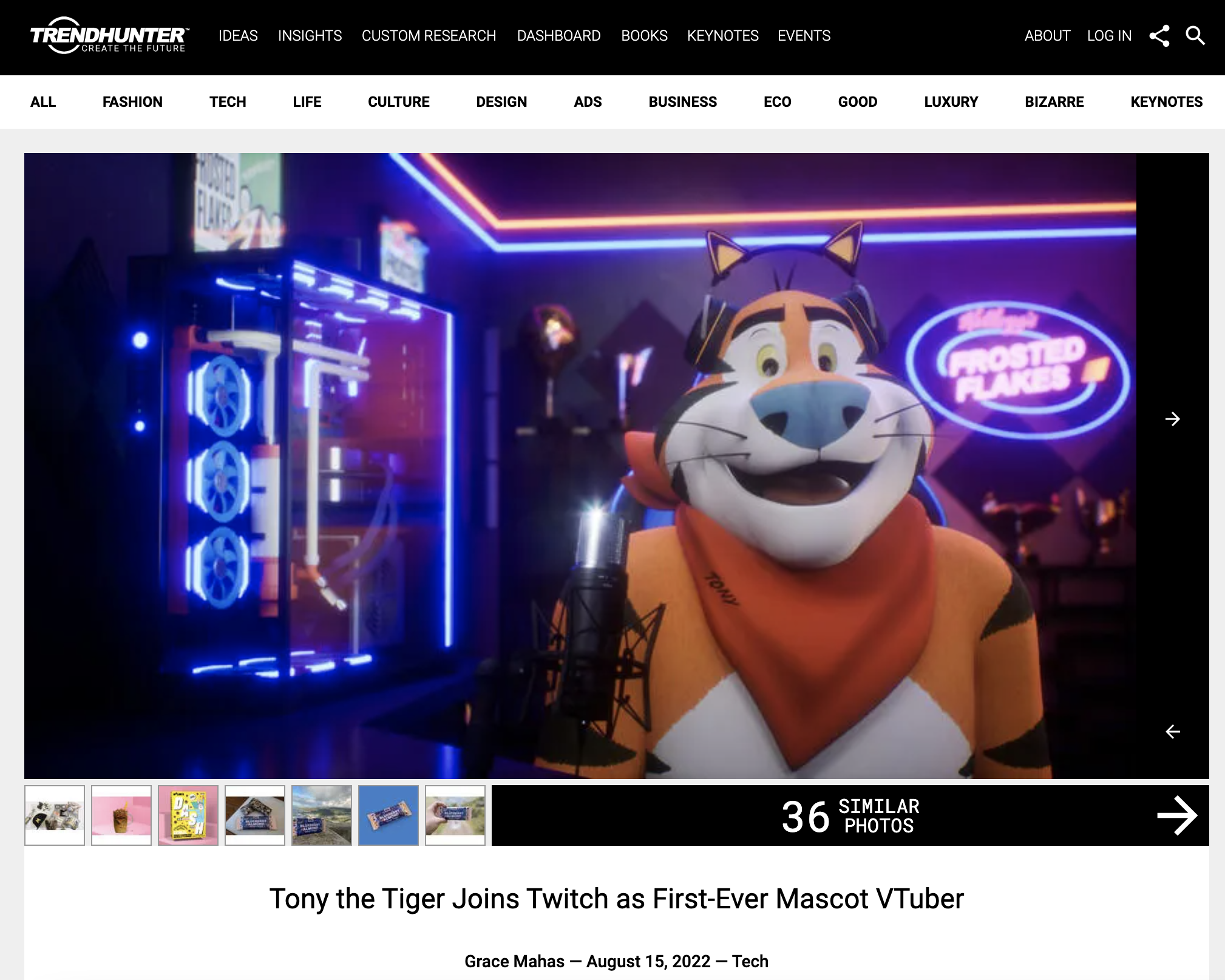The height and width of the screenshot is (980, 1225).
Task: Advance to the next photo with the right arrow
Action: (x=1172, y=419)
